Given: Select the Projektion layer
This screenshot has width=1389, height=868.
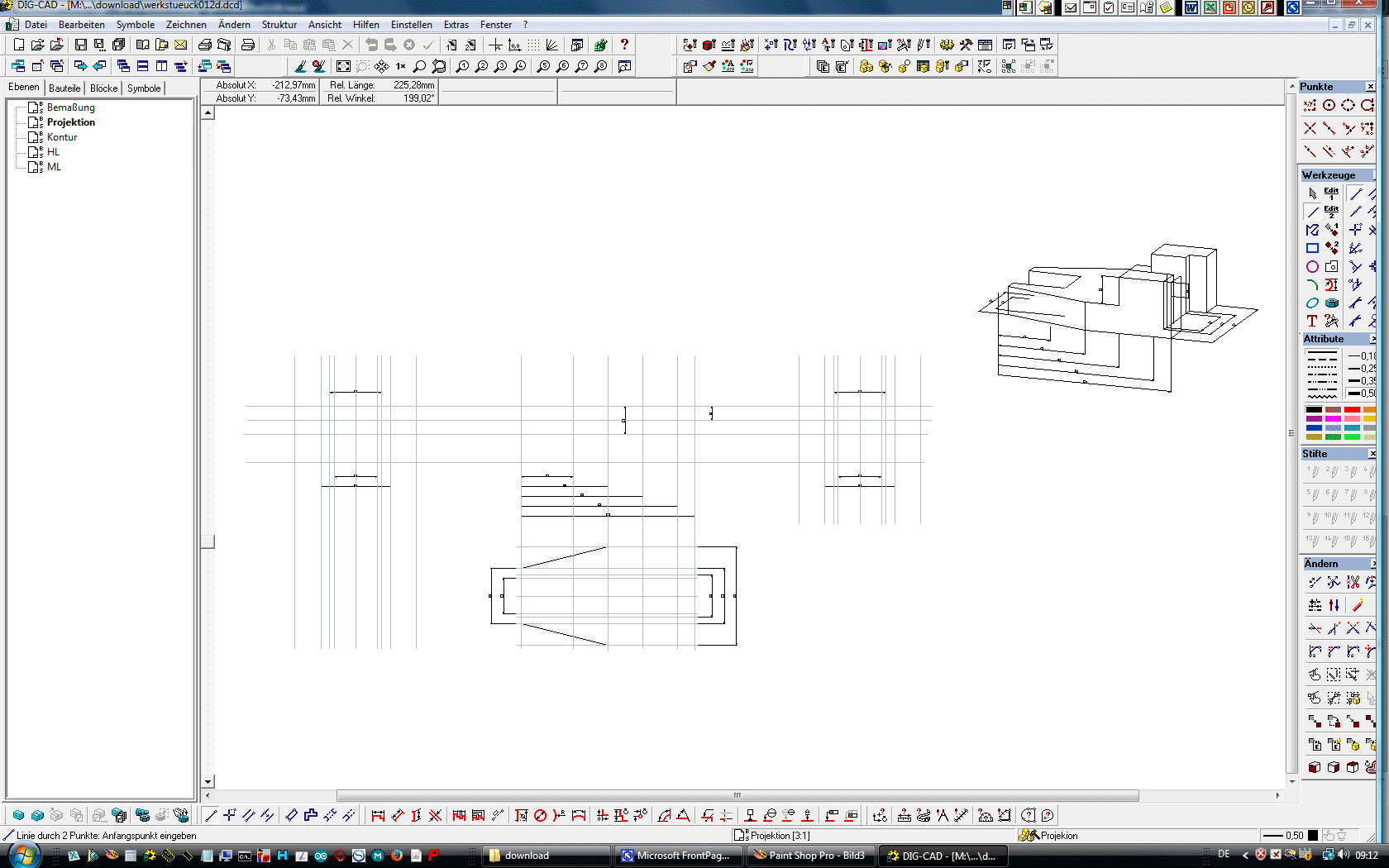Looking at the screenshot, I should point(70,122).
